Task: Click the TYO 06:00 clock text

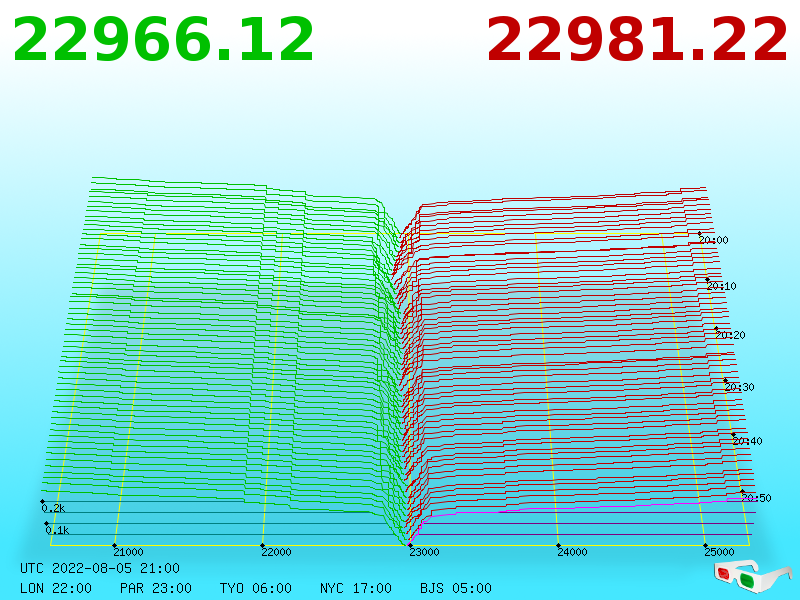Action: click(256, 588)
